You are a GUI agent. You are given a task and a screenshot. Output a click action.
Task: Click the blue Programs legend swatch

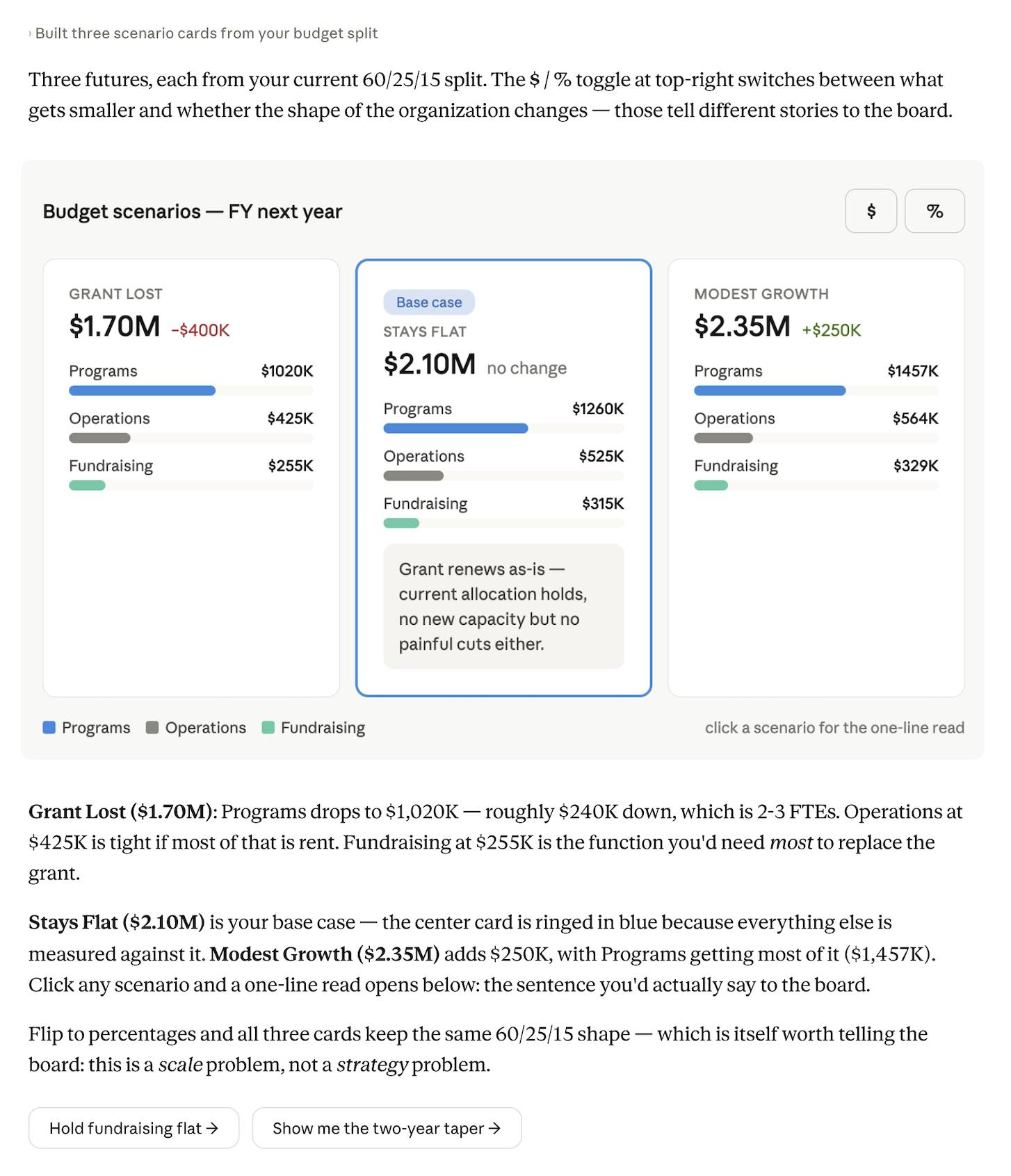click(x=49, y=728)
